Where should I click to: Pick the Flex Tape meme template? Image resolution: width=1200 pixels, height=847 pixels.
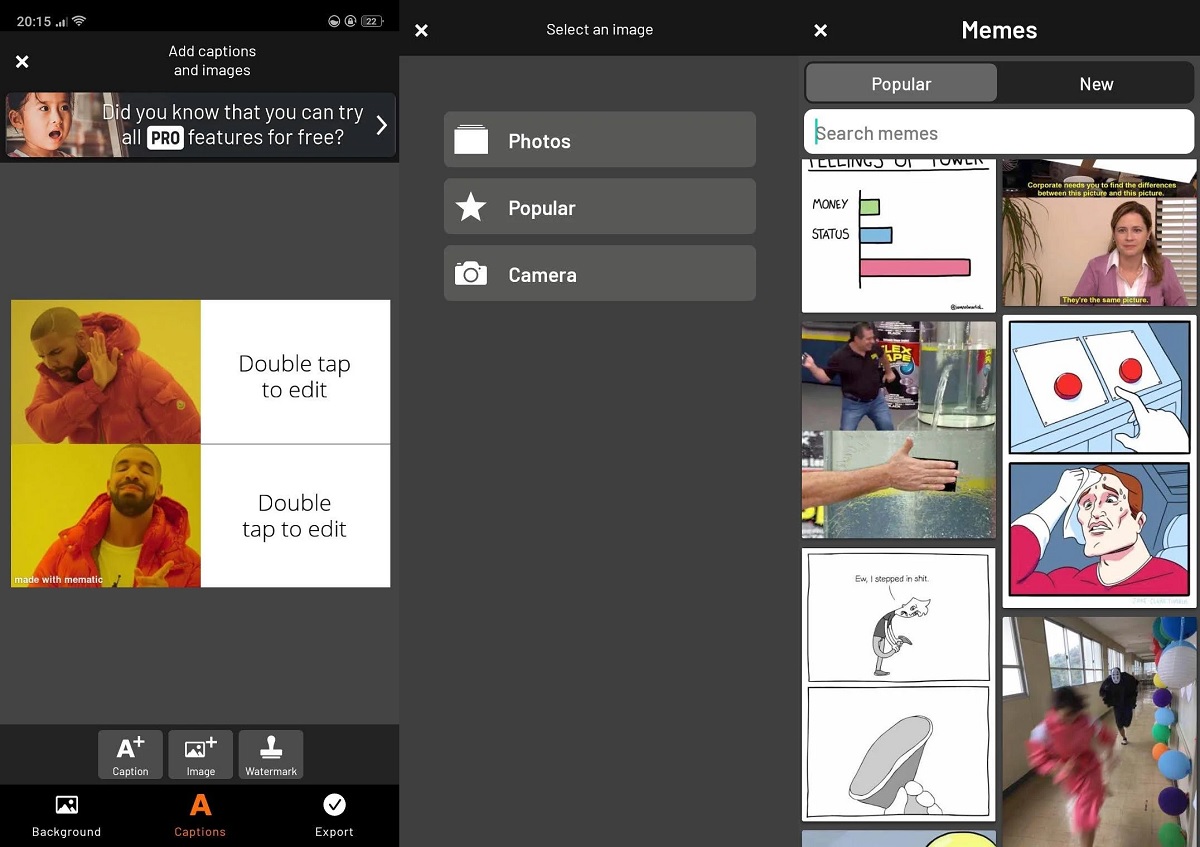point(899,430)
